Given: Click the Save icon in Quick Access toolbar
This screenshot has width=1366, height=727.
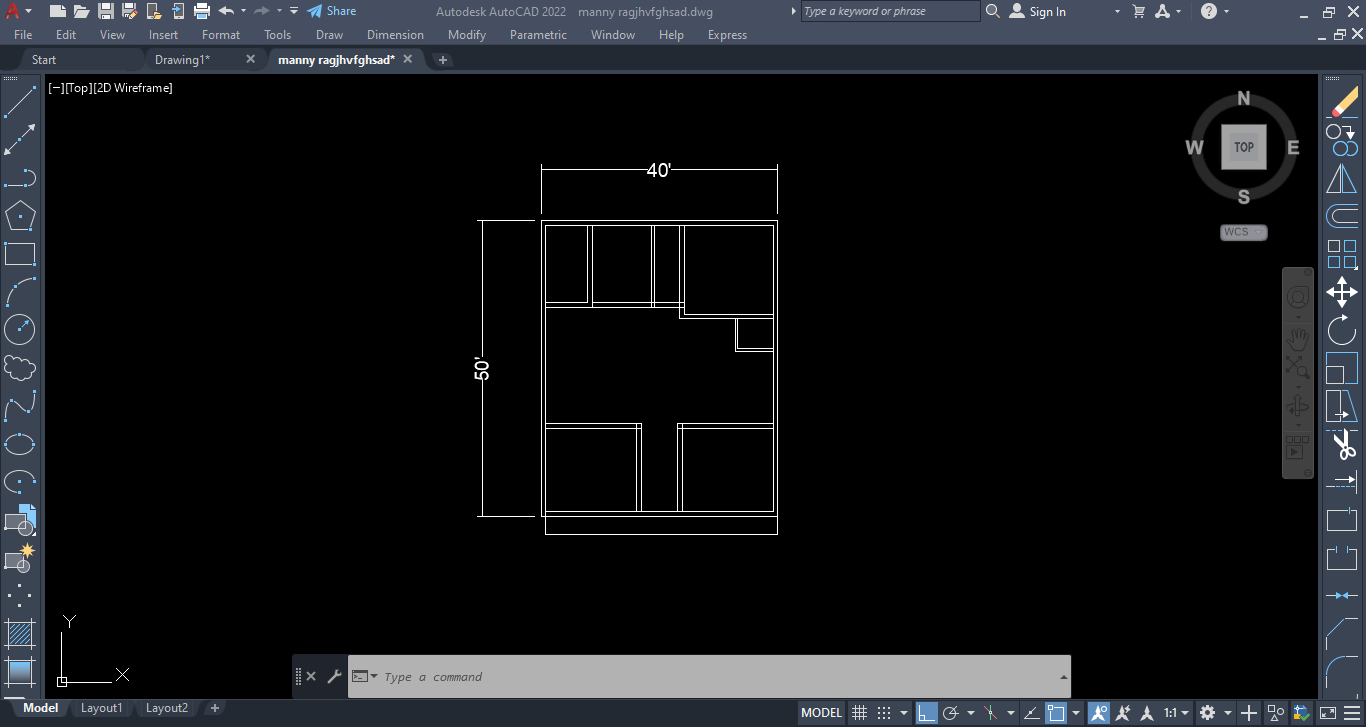Looking at the screenshot, I should pyautogui.click(x=105, y=11).
